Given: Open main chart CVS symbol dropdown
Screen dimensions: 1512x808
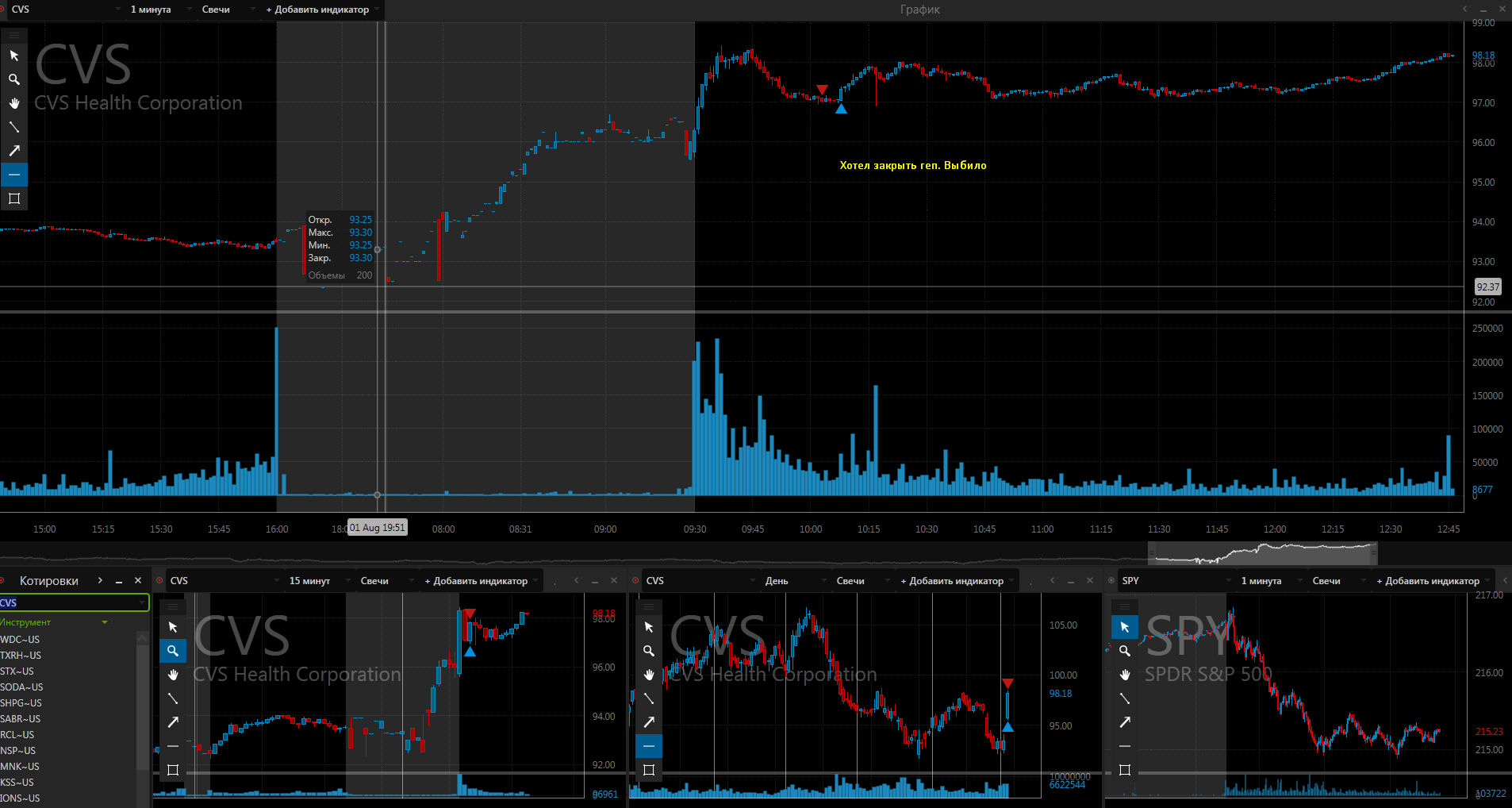Looking at the screenshot, I should point(66,10).
